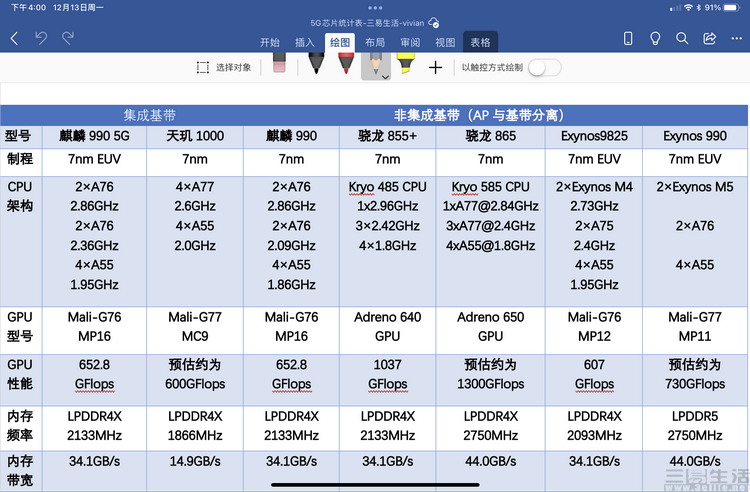Select the red pen tool
The height and width of the screenshot is (492, 750).
346,63
